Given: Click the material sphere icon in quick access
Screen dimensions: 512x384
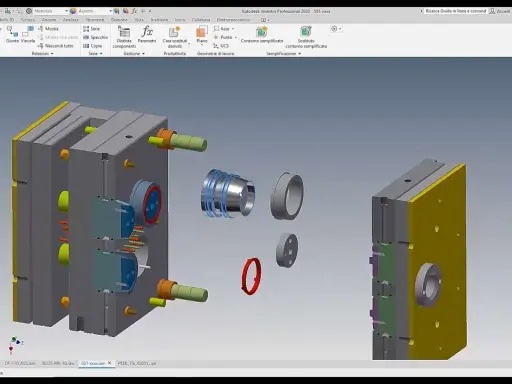Looking at the screenshot, I should click(29, 11).
